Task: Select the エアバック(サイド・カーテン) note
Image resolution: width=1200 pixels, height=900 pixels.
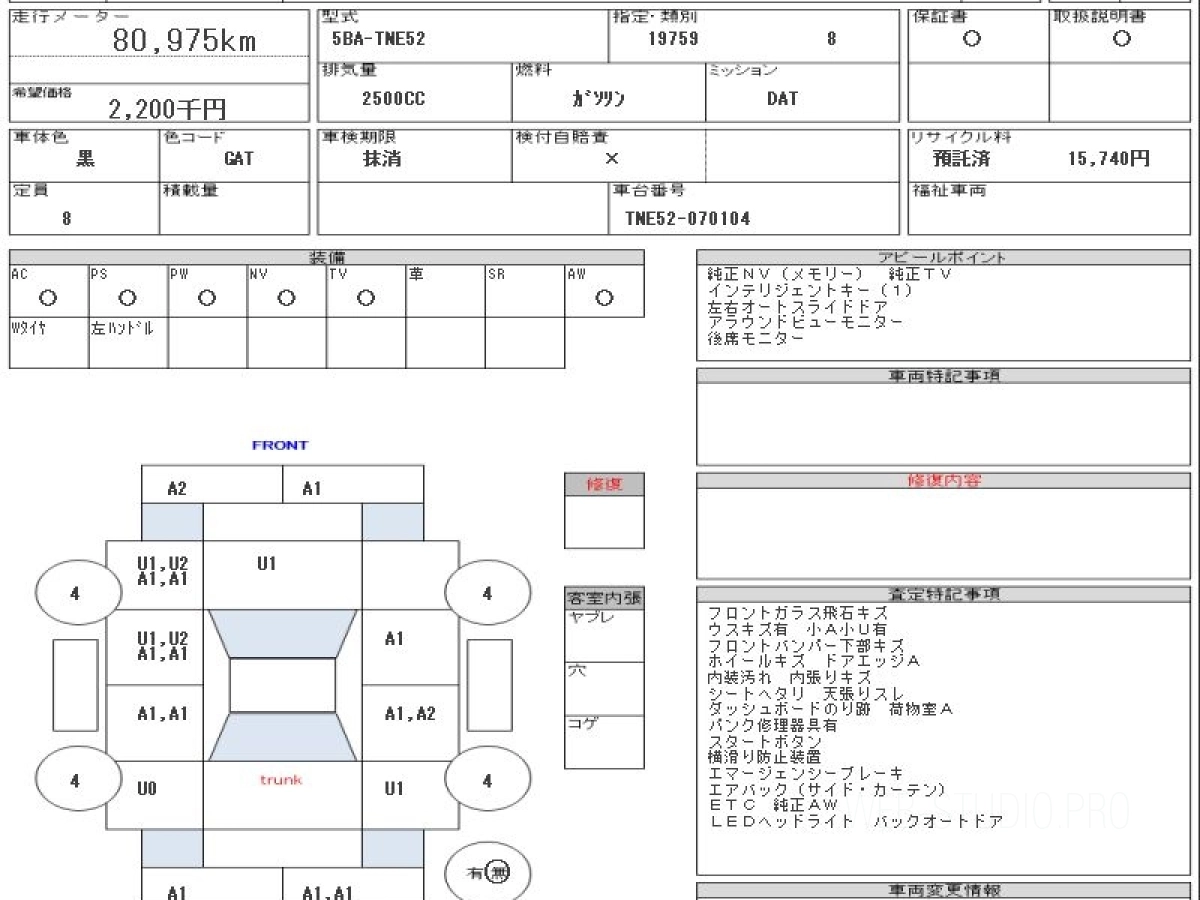Action: tap(827, 789)
